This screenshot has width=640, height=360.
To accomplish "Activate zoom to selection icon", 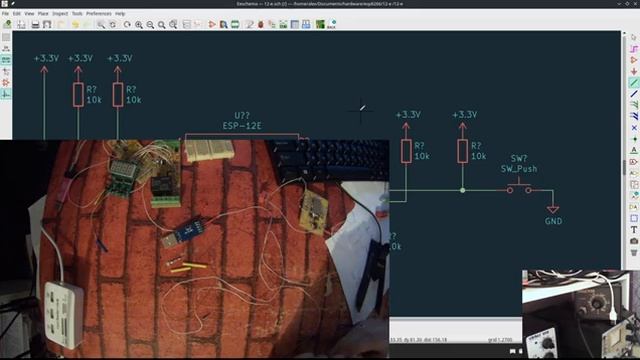I will [173, 24].
